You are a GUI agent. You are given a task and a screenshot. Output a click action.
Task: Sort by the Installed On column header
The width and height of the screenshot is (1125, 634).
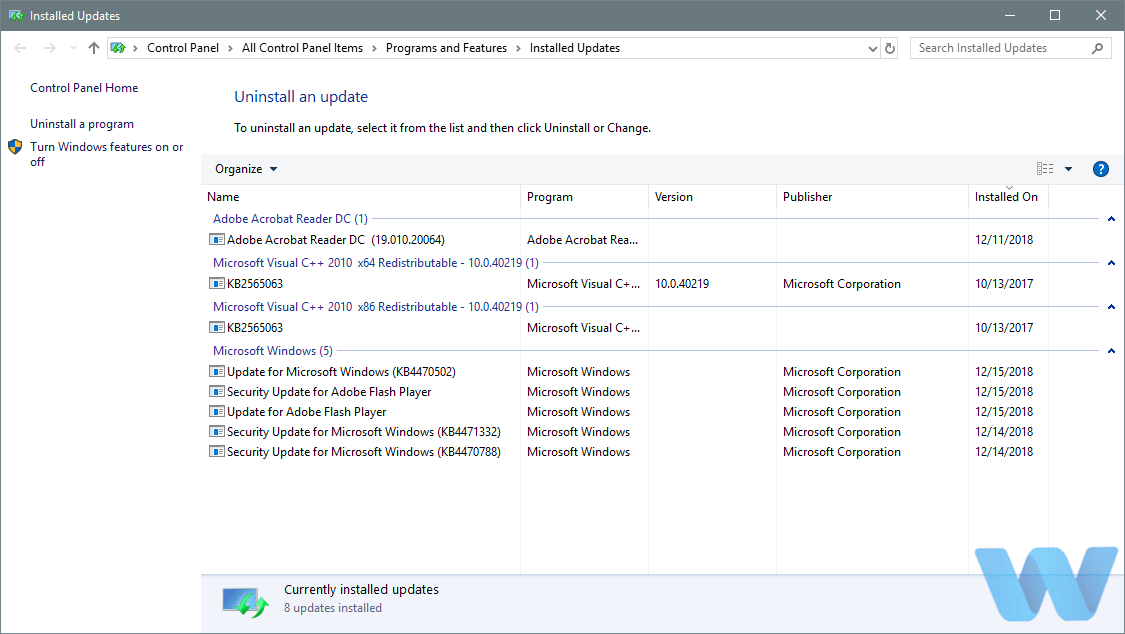[x=1006, y=197]
